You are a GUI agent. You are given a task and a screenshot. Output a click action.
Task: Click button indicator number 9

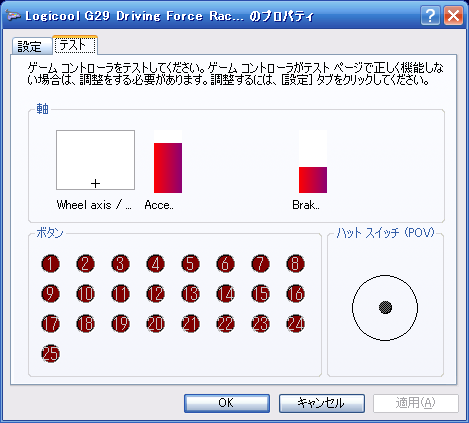pyautogui.click(x=50, y=294)
